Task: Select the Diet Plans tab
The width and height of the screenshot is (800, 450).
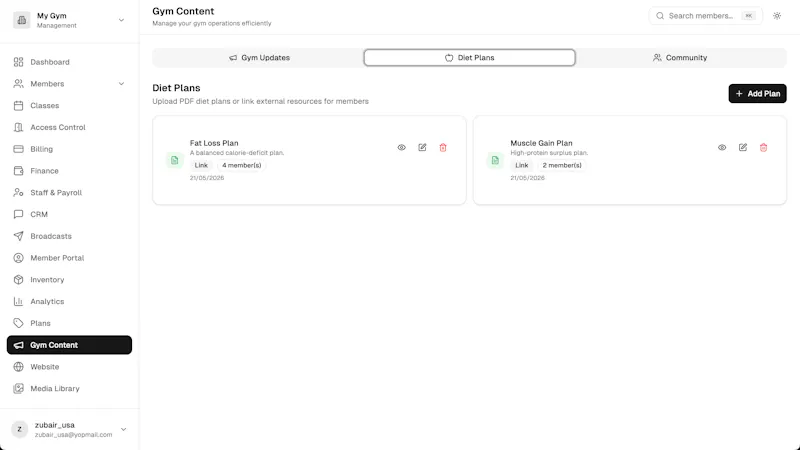Action: (469, 58)
